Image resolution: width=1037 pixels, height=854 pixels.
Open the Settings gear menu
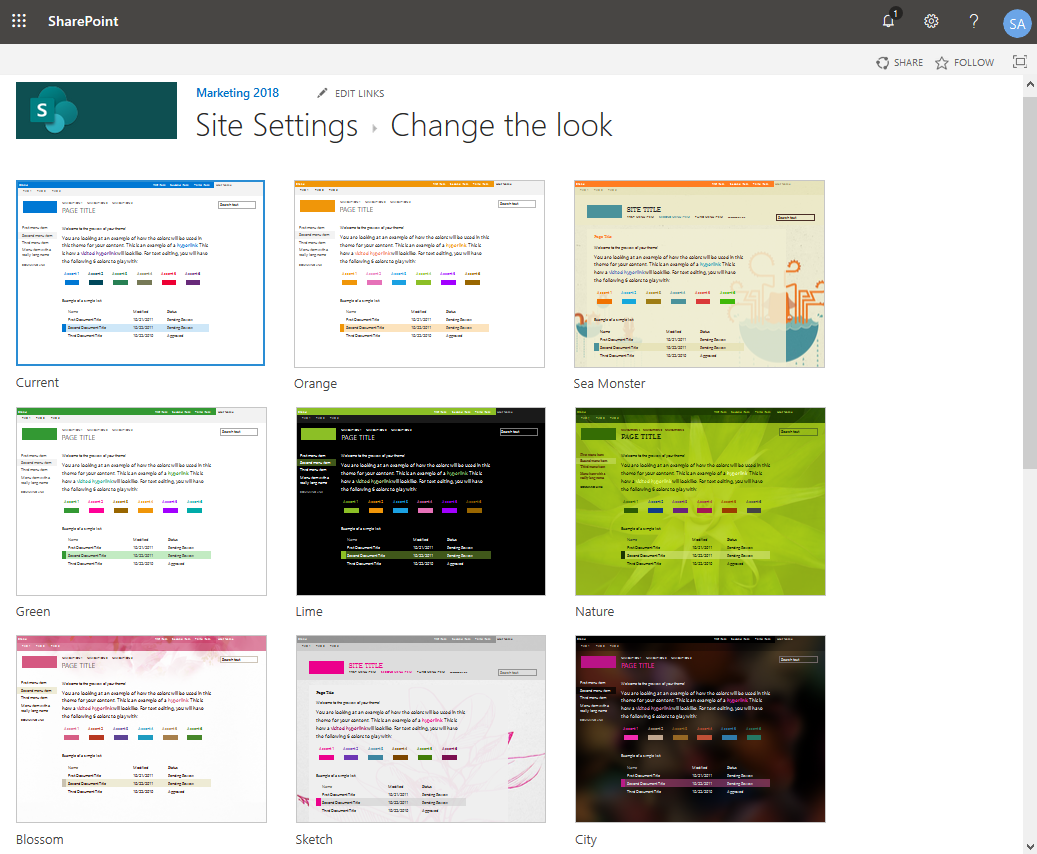click(x=931, y=21)
